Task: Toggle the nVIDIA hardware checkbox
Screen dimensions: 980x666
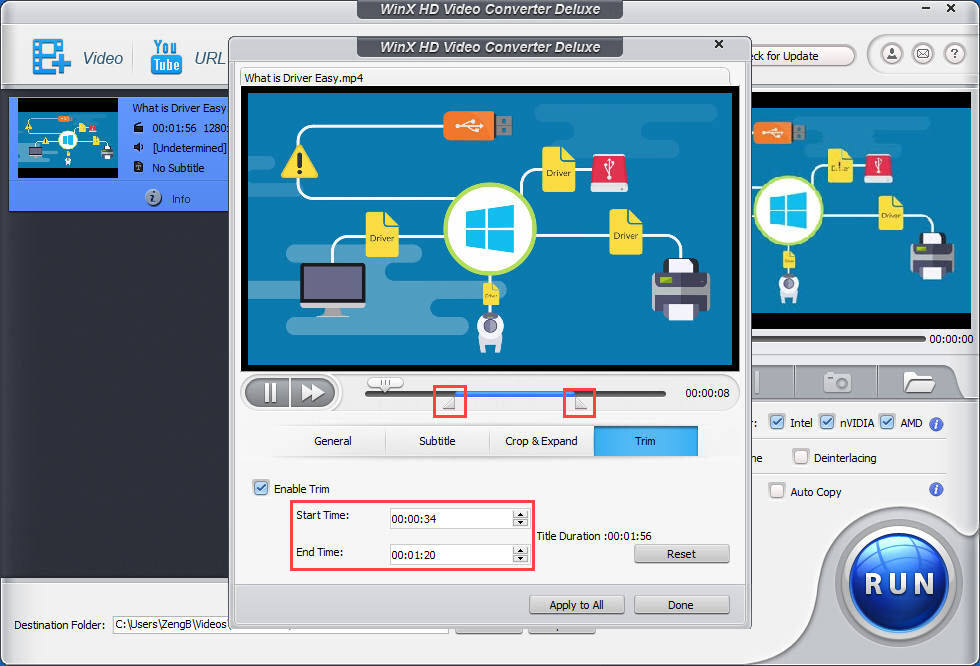Action: (826, 422)
